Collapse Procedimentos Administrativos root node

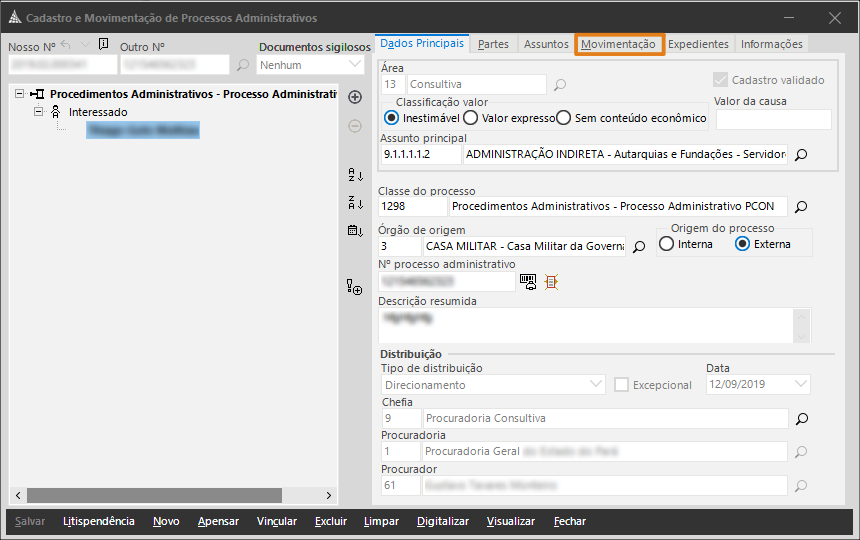click(x=21, y=94)
